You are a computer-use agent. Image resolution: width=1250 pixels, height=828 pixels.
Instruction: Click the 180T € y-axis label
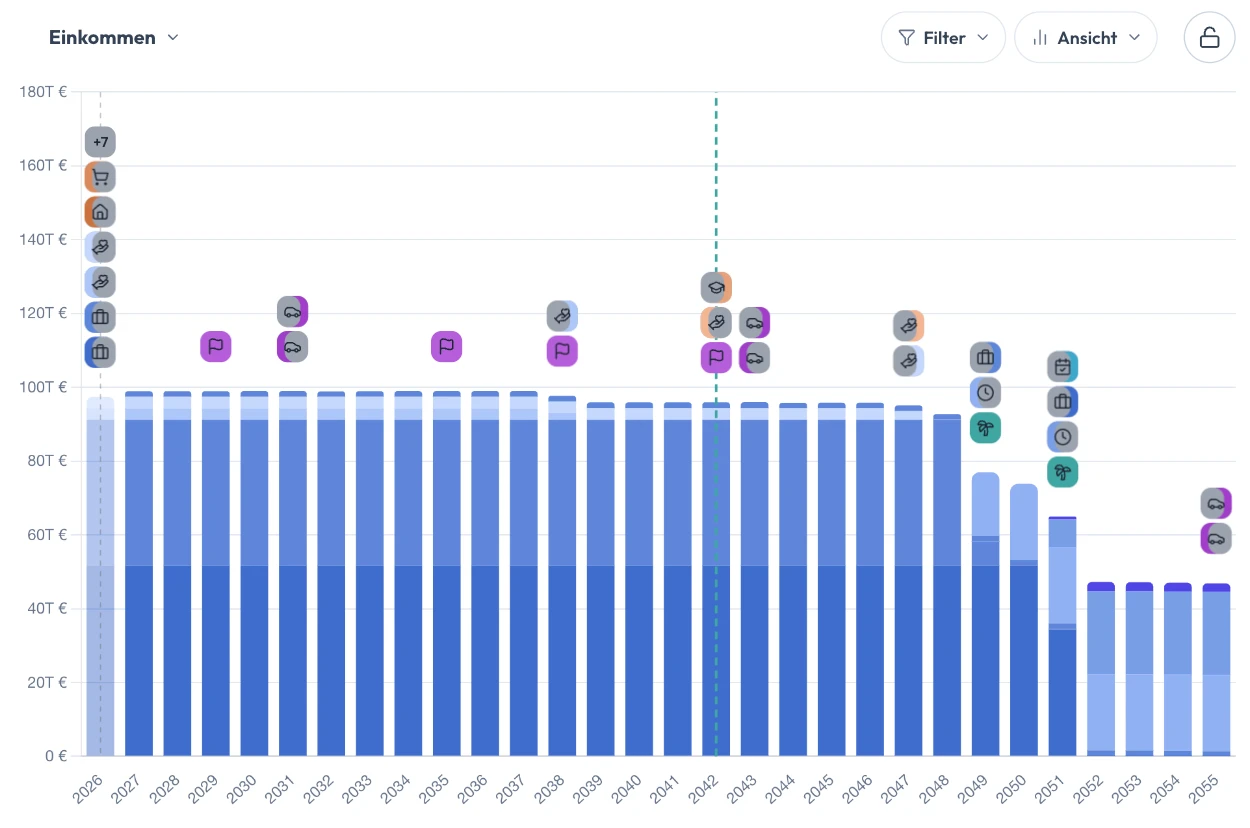[43, 91]
